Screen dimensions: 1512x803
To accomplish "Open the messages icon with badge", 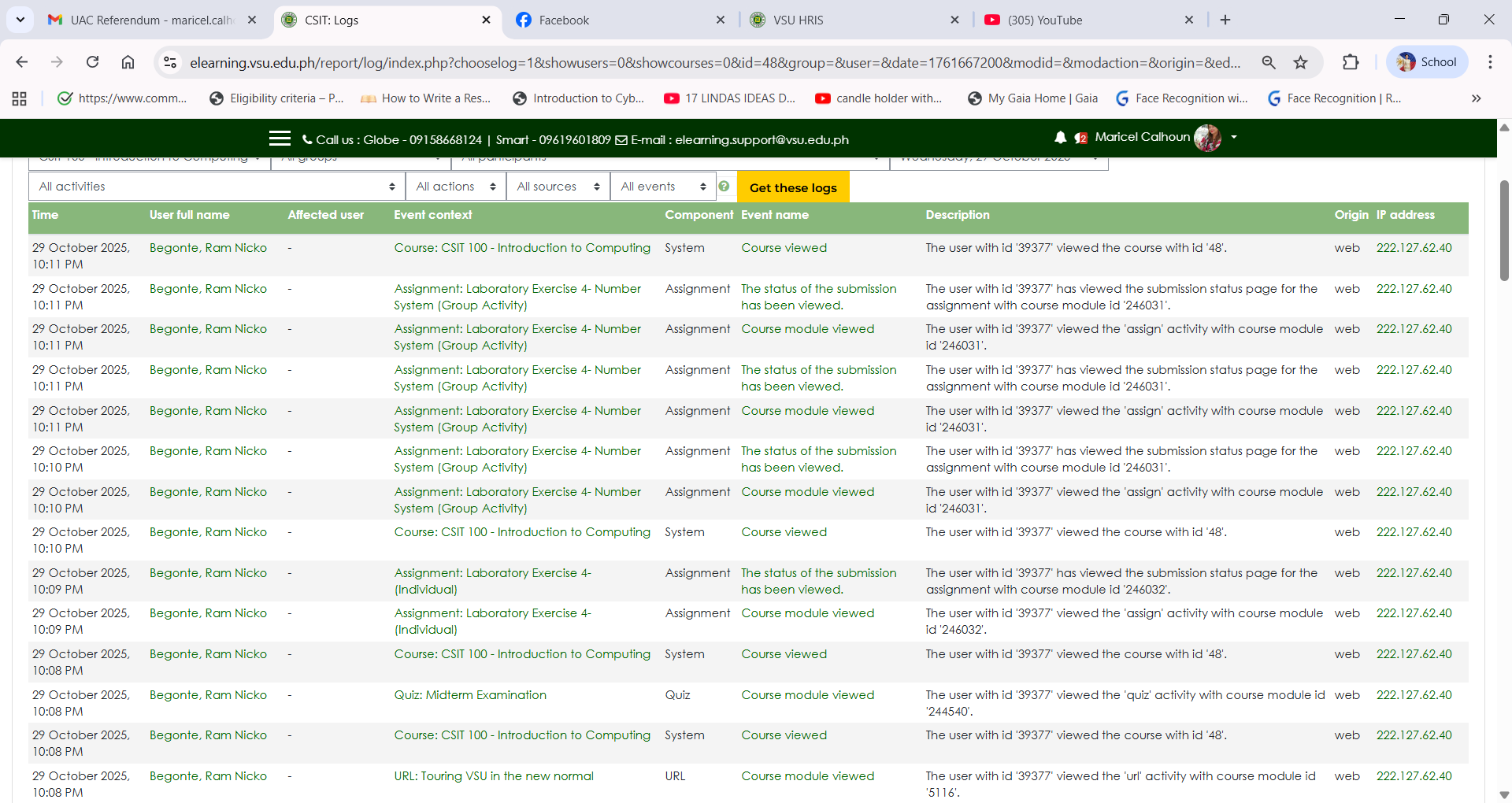I will coord(1080,139).
